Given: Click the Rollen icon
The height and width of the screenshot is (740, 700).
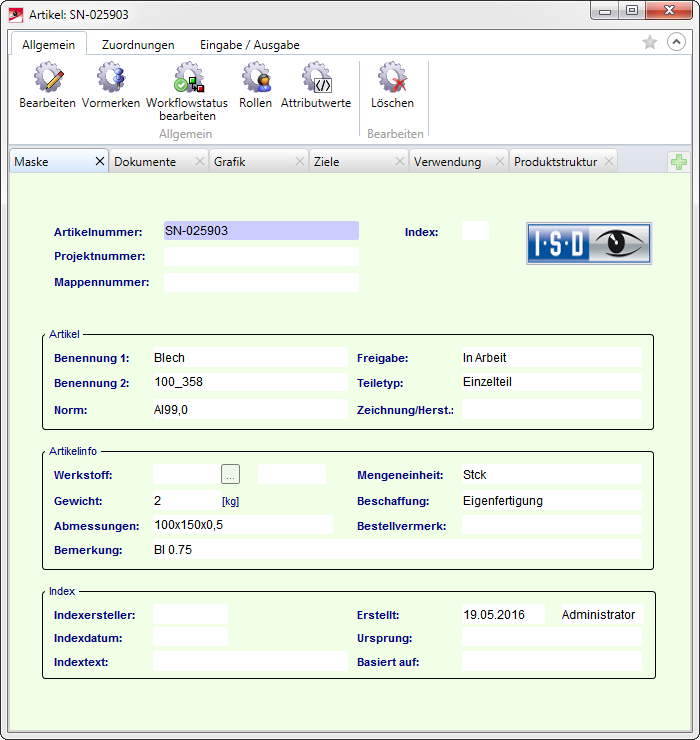Looking at the screenshot, I should (x=255, y=78).
